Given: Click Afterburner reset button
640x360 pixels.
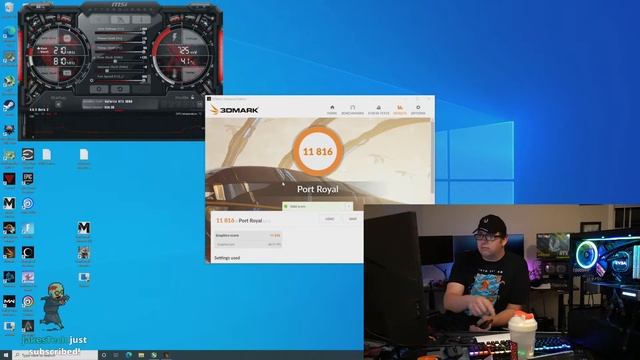Looking at the screenshot, I should [x=120, y=89].
